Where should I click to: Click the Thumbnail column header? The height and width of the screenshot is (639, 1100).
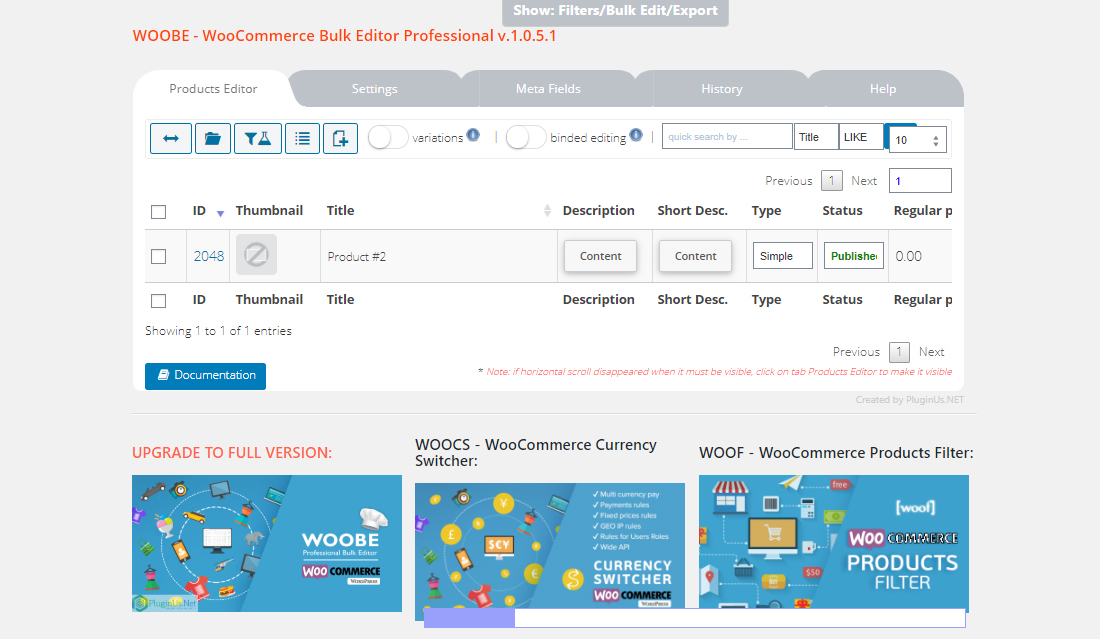pos(269,210)
